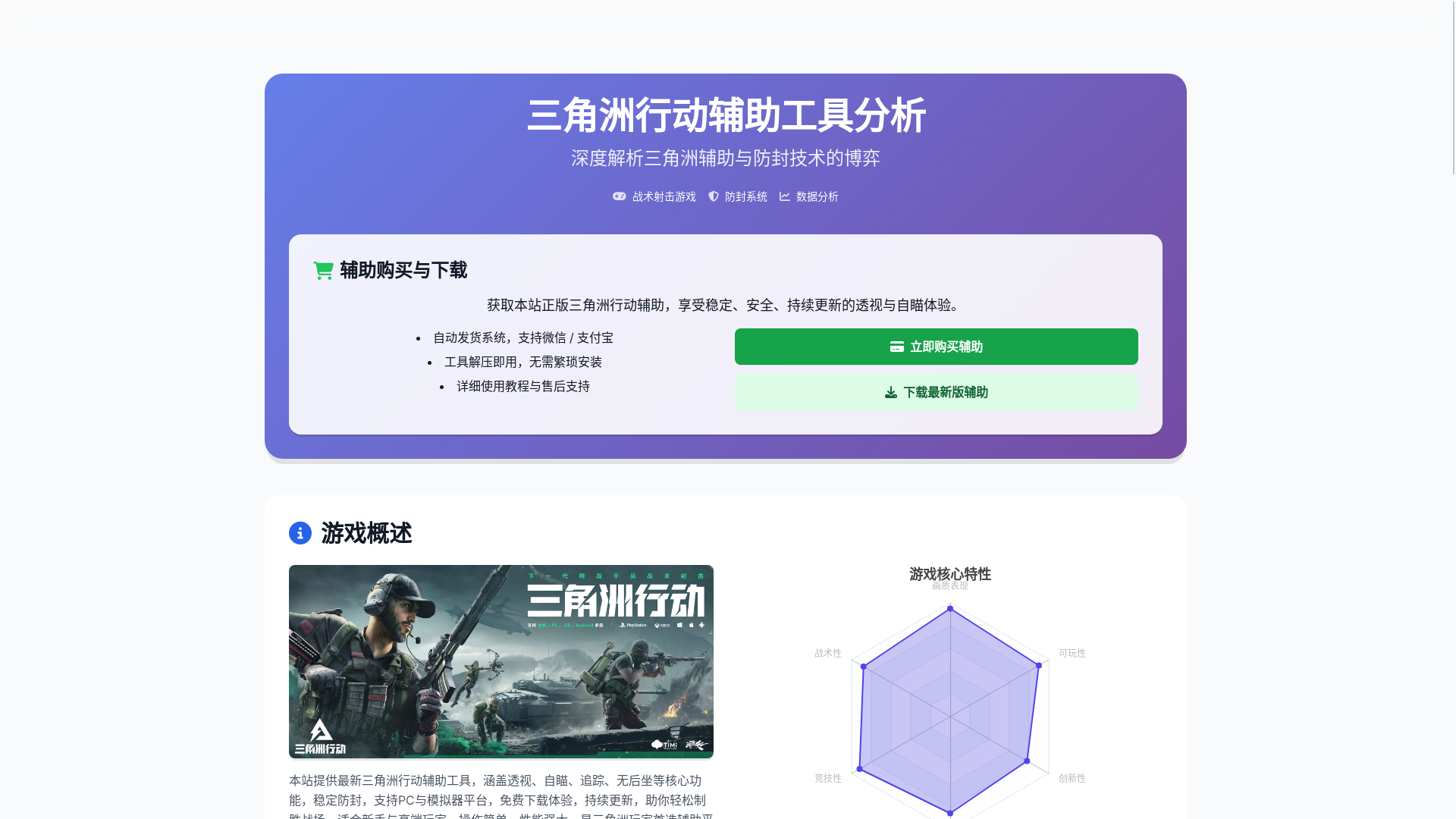The image size is (1456, 819).
Task: Click the shield icon beside 防封系统
Action: [x=714, y=196]
